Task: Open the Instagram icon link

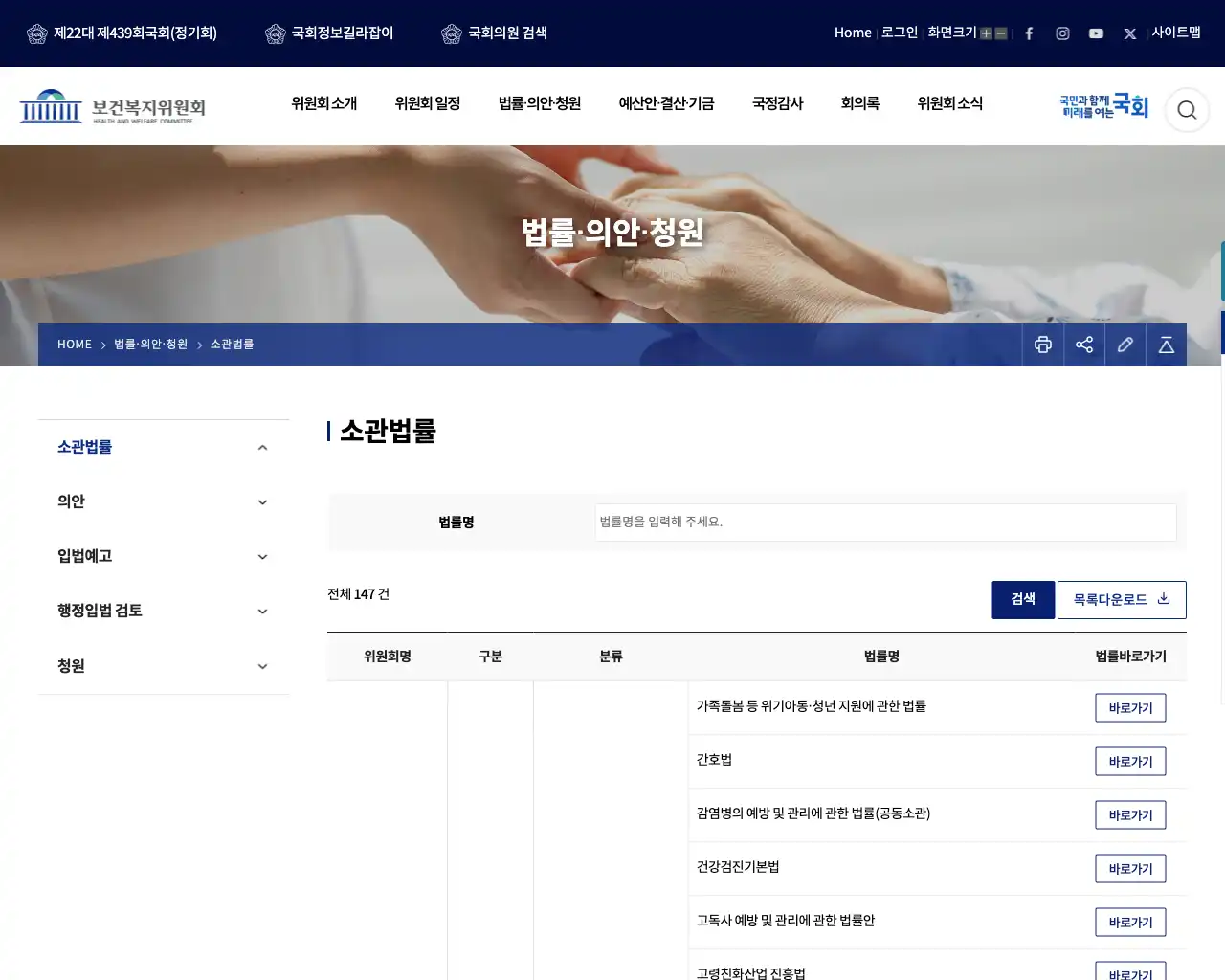Action: click(x=1062, y=33)
